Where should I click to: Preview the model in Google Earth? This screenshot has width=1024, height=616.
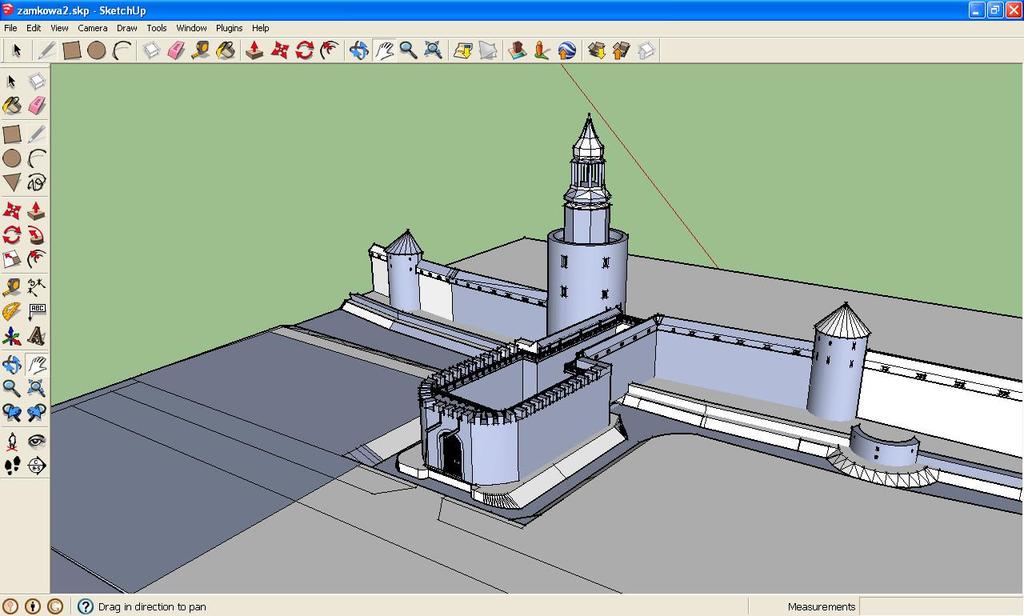coord(566,50)
